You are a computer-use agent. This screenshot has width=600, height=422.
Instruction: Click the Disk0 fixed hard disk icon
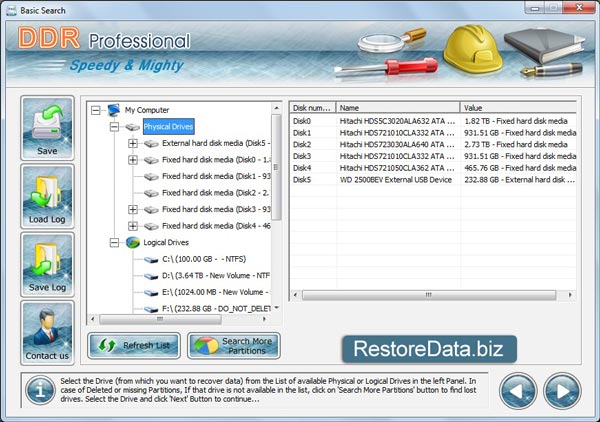tap(151, 160)
